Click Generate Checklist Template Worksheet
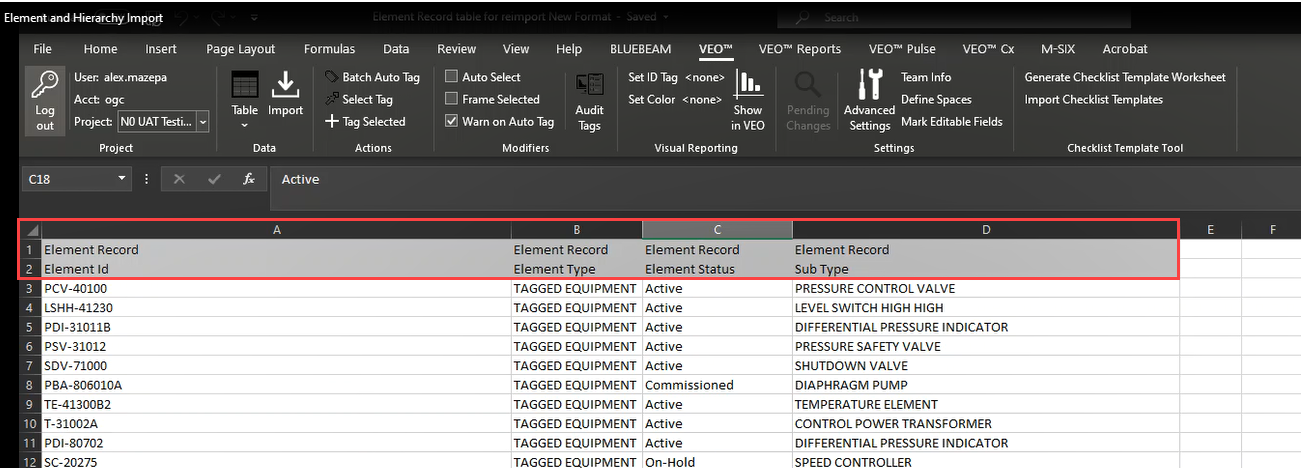The height and width of the screenshot is (468, 1301). [1124, 77]
